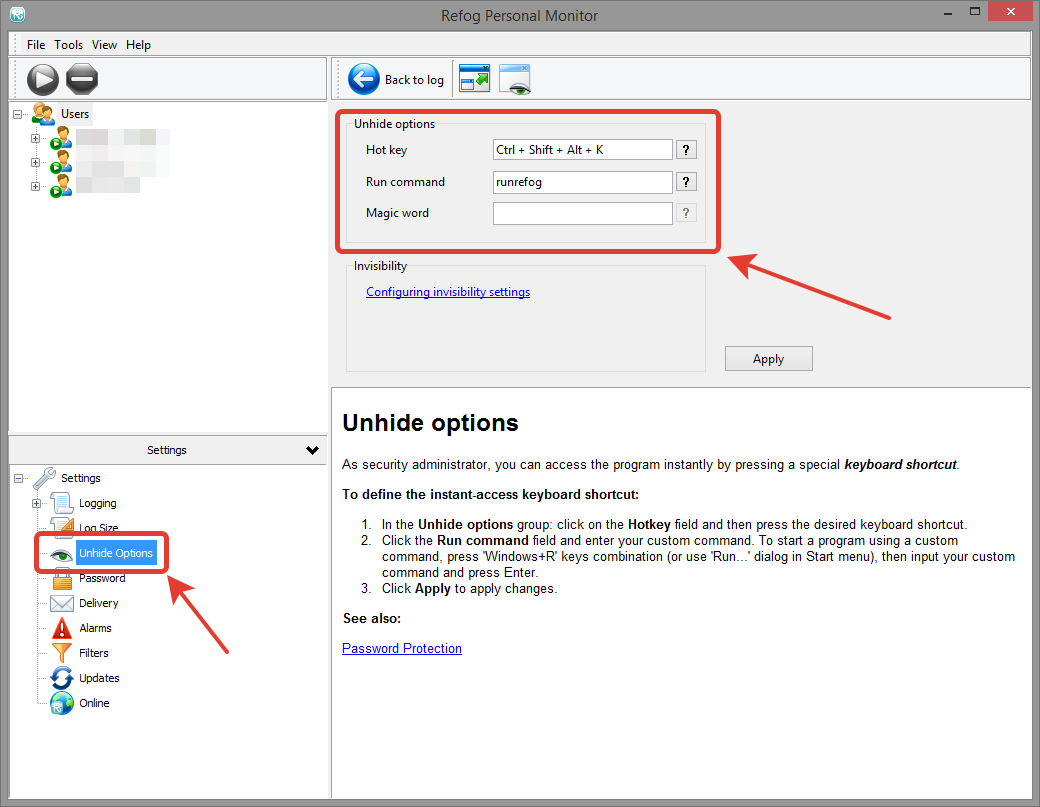Click the hide program eye toolbar icon
The width and height of the screenshot is (1040, 807).
tap(515, 79)
